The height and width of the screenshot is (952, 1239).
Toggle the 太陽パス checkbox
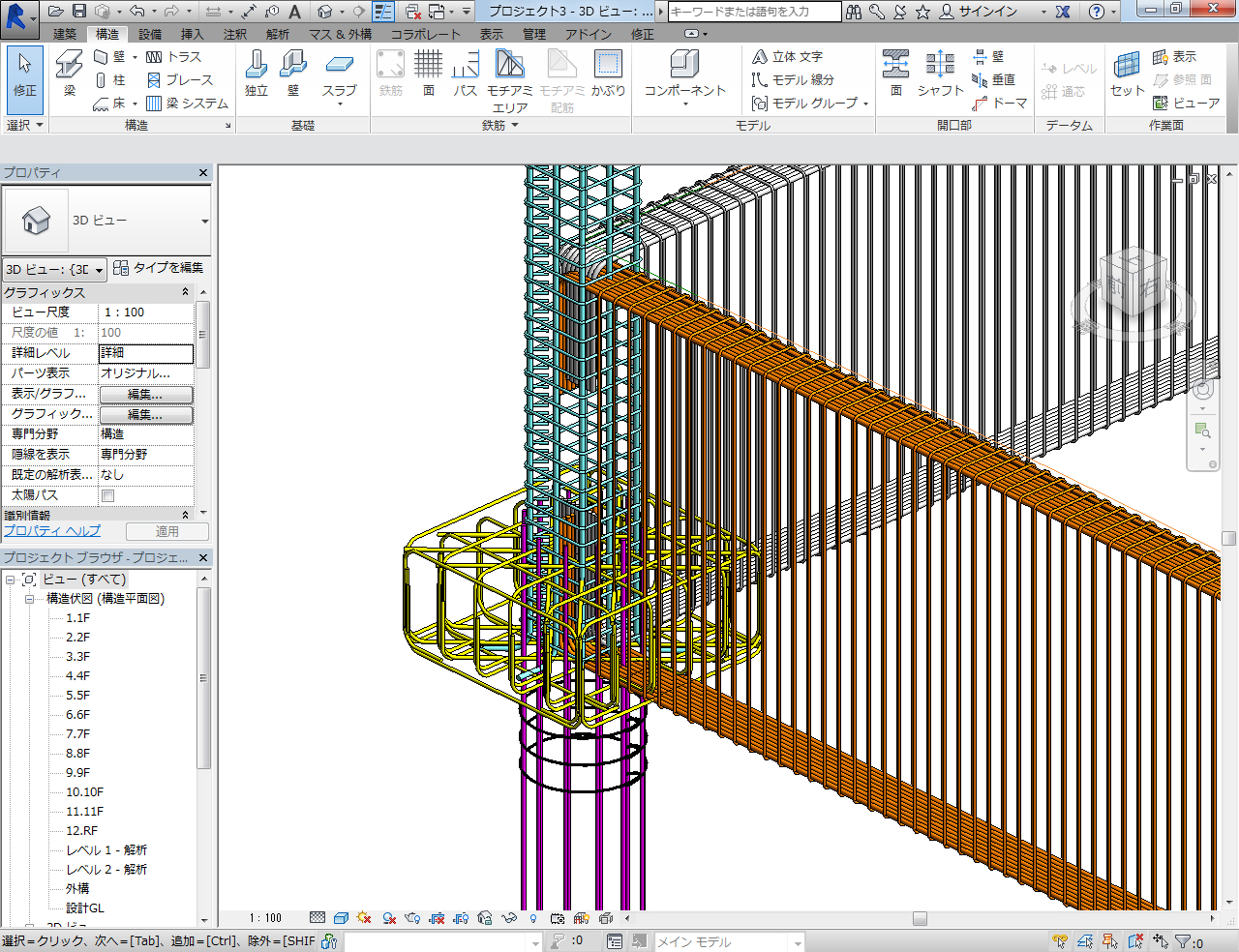[x=108, y=495]
